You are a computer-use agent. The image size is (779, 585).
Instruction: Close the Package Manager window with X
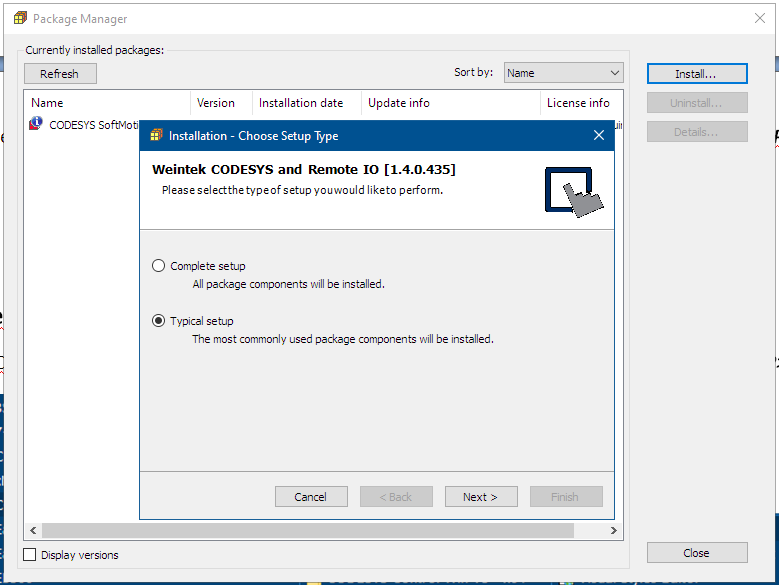coord(760,18)
